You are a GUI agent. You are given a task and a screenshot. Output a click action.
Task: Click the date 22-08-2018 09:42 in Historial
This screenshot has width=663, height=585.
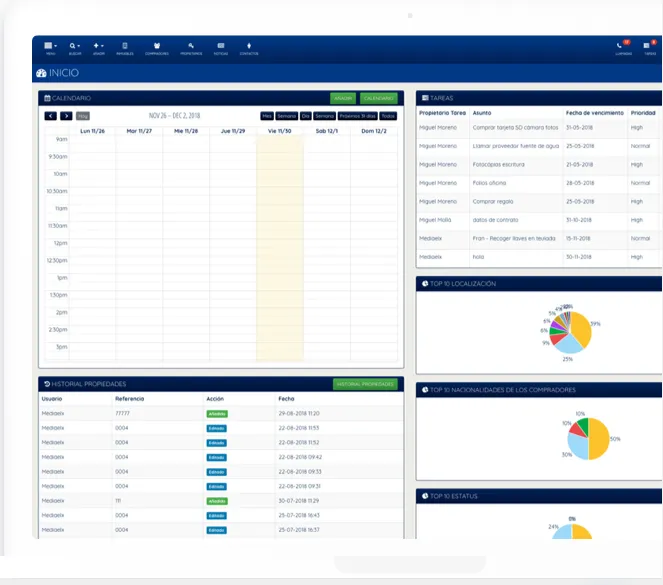[300, 457]
